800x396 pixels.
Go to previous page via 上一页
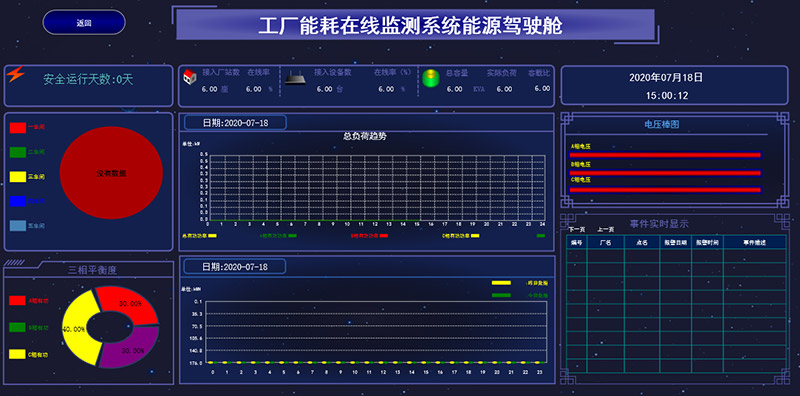point(606,230)
